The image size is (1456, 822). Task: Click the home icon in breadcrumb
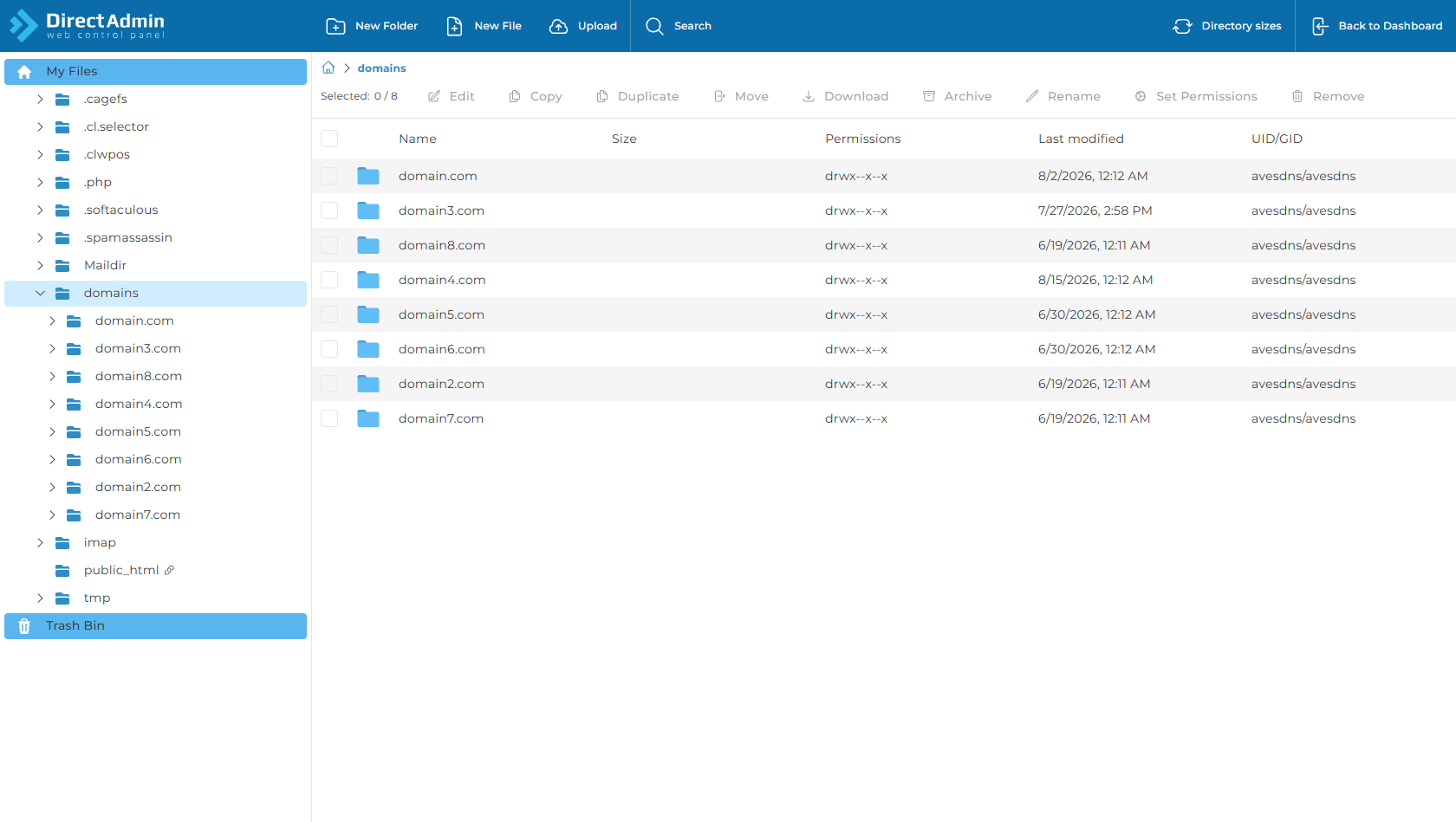click(x=328, y=68)
